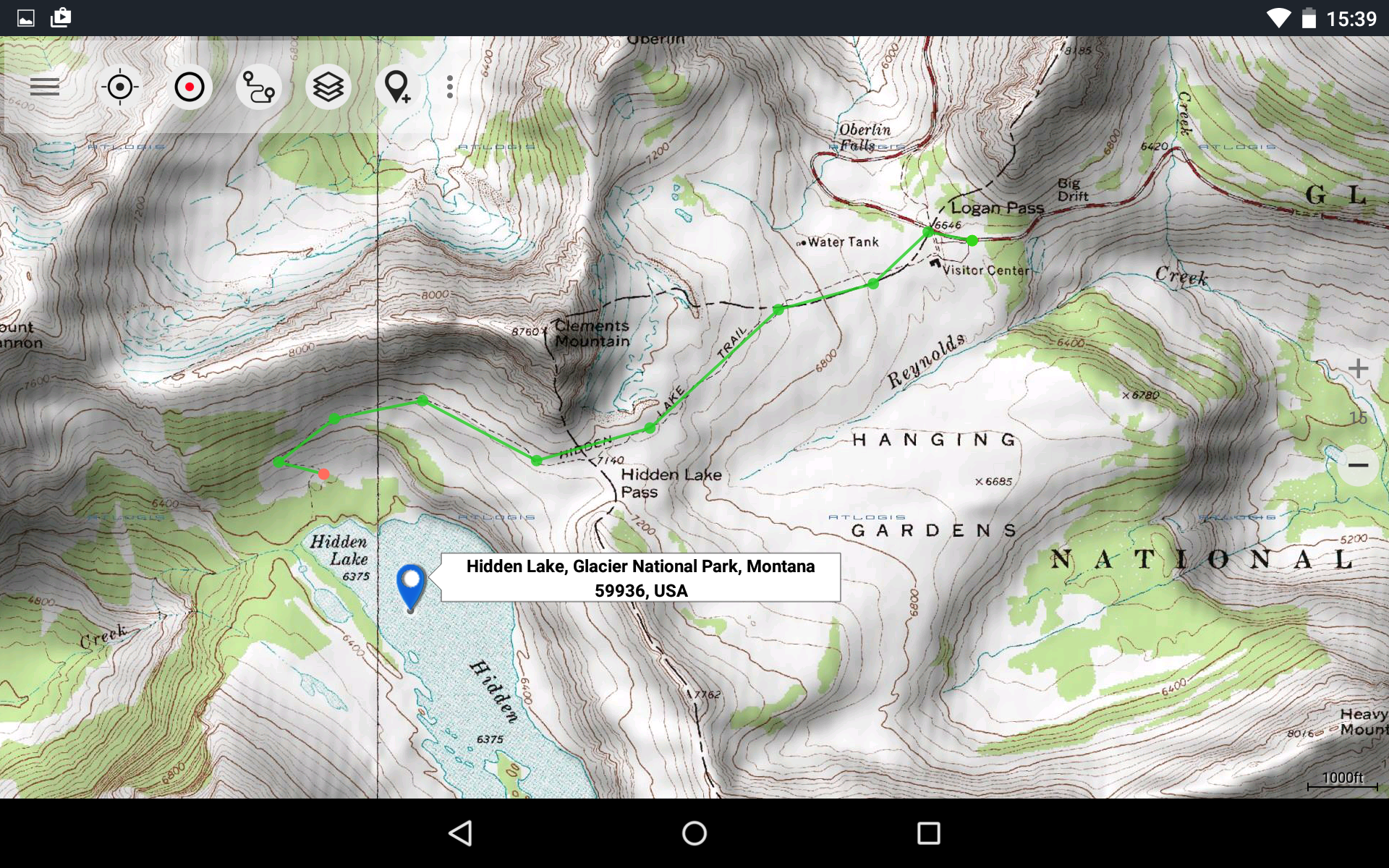
Task: Tap the blue Hidden Lake waypoint pin
Action: [411, 584]
